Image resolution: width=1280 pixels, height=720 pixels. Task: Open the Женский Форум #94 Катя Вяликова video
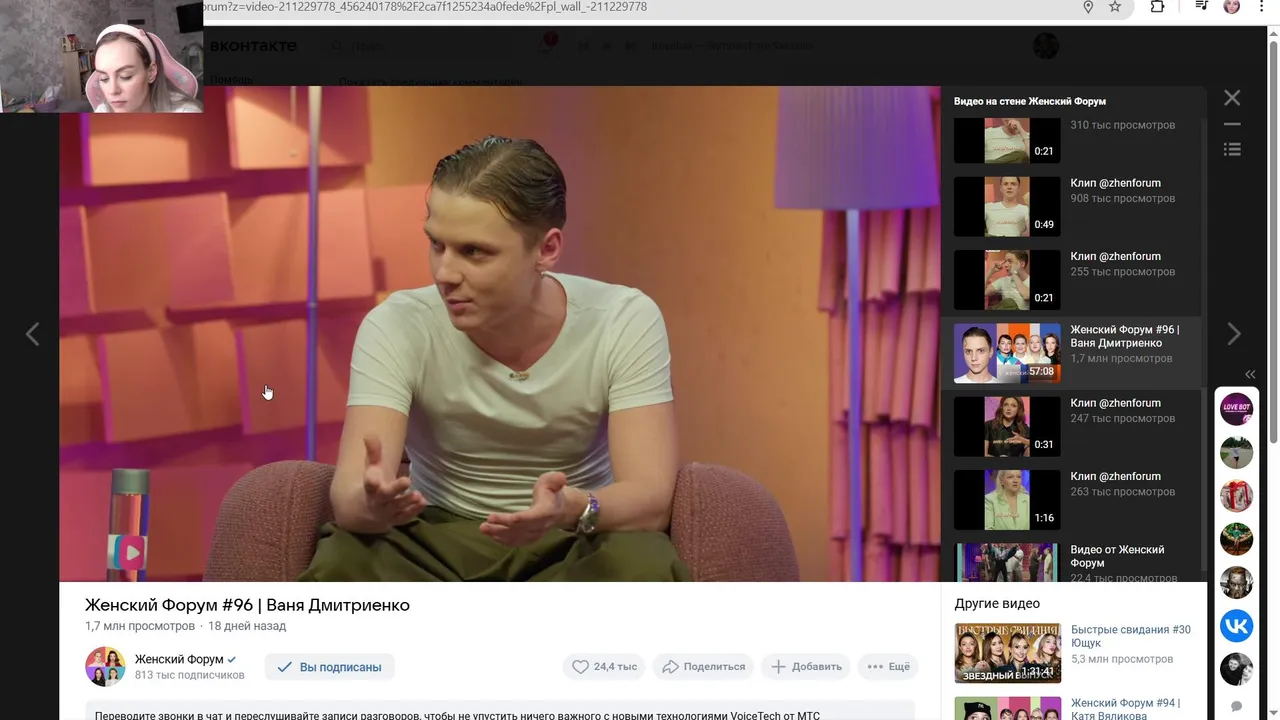pos(1125,708)
